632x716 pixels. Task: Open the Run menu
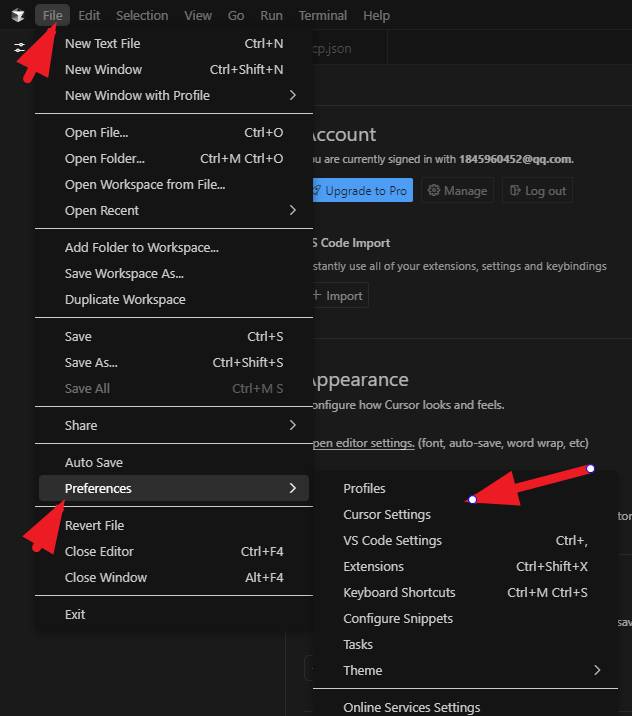point(271,16)
